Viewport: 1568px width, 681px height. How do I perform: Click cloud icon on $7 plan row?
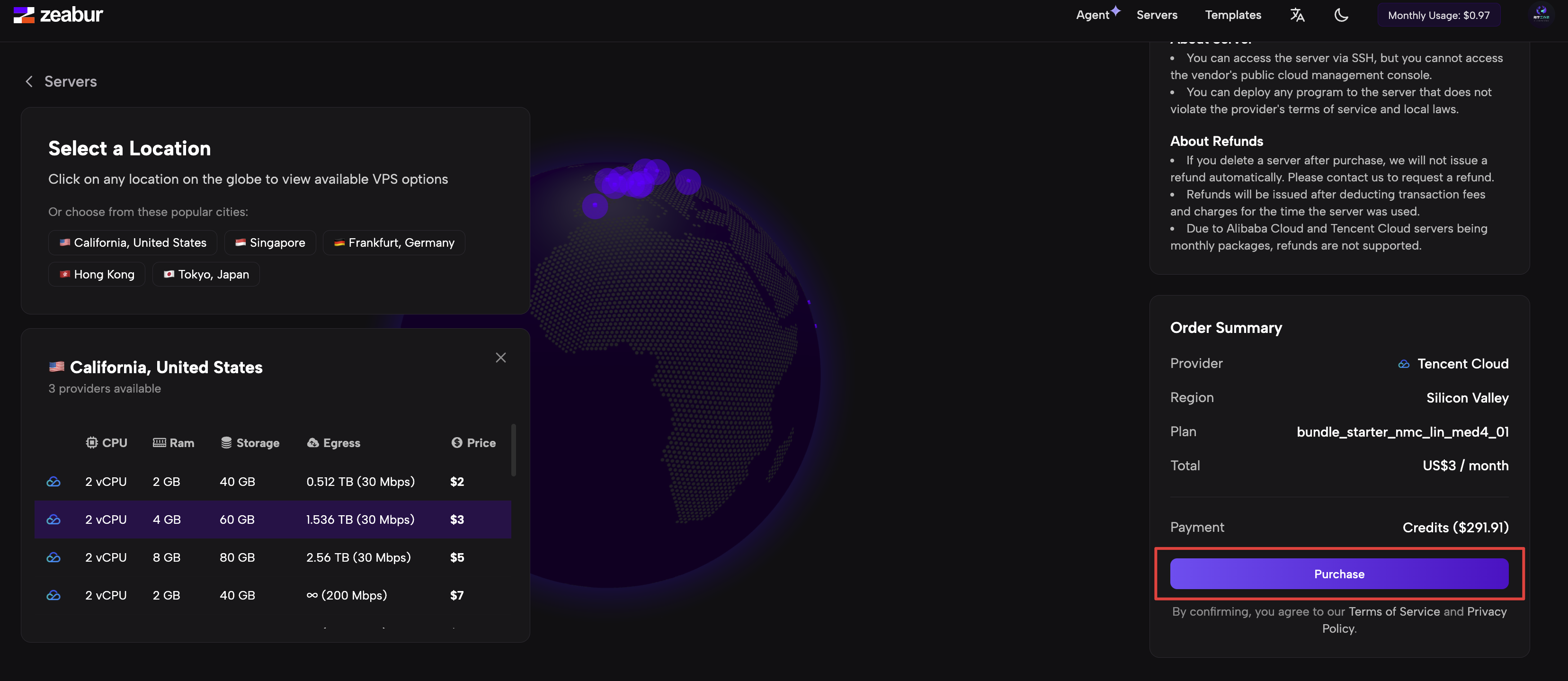(x=53, y=595)
